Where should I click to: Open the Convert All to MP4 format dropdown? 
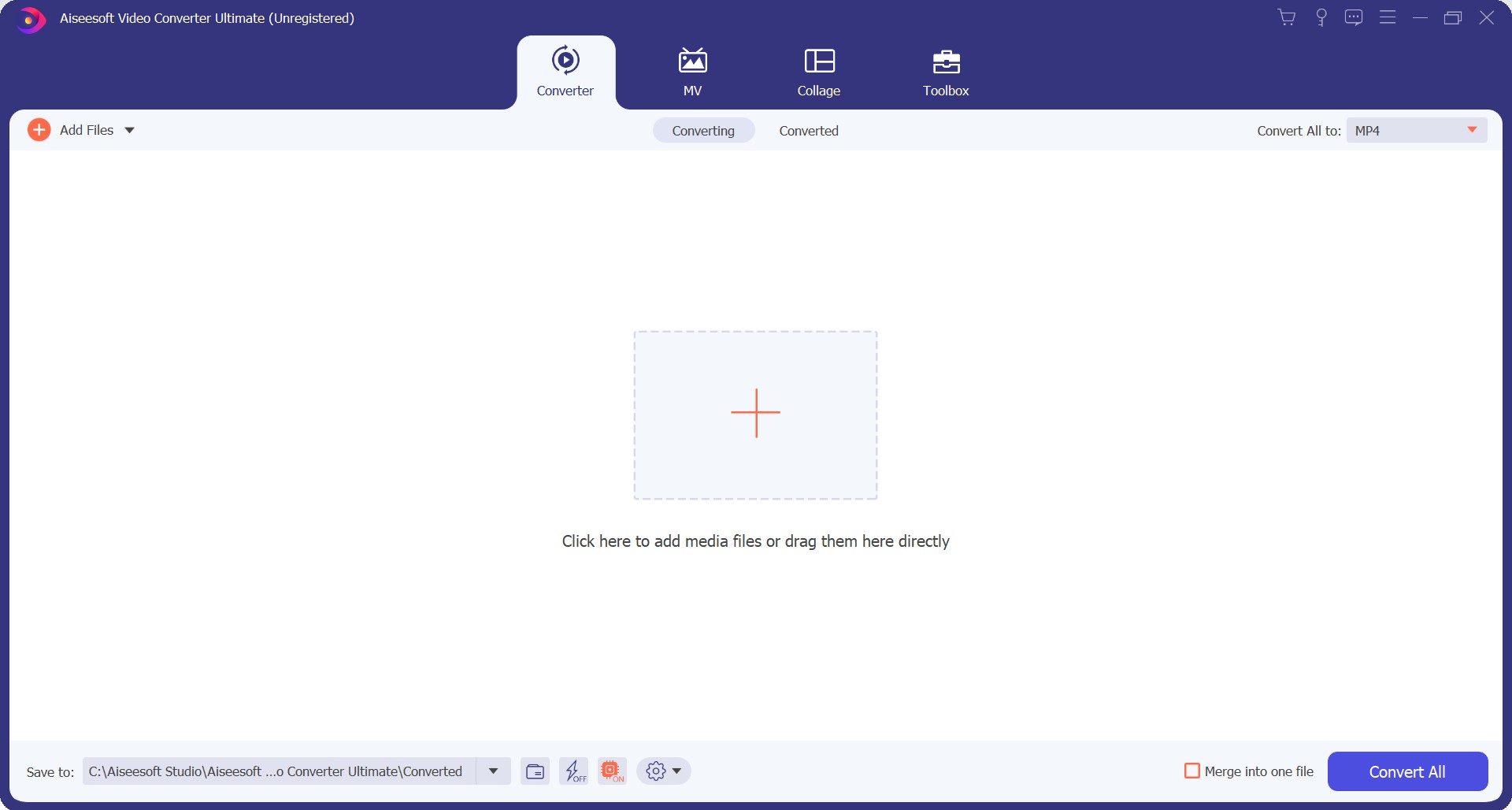coord(1417,130)
